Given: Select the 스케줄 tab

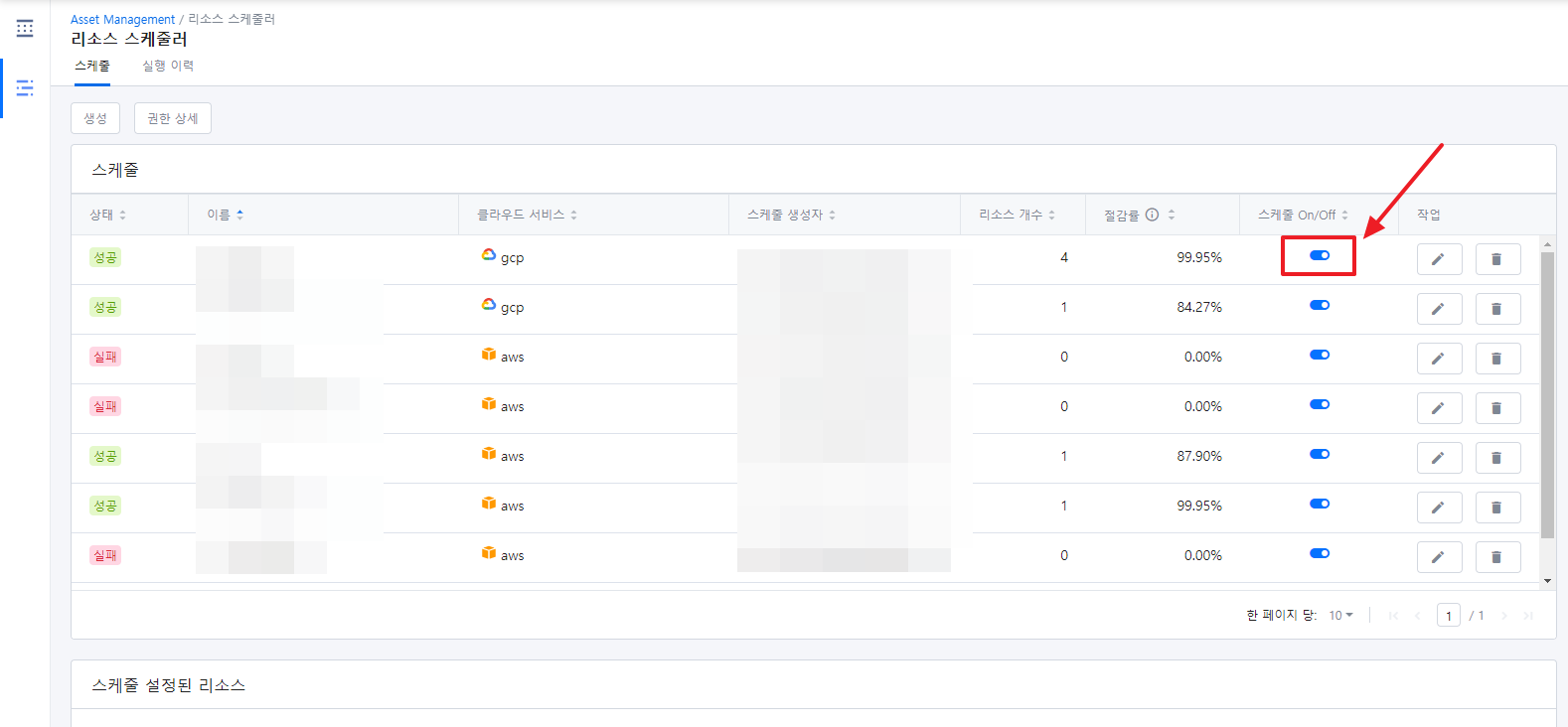Looking at the screenshot, I should pyautogui.click(x=92, y=66).
